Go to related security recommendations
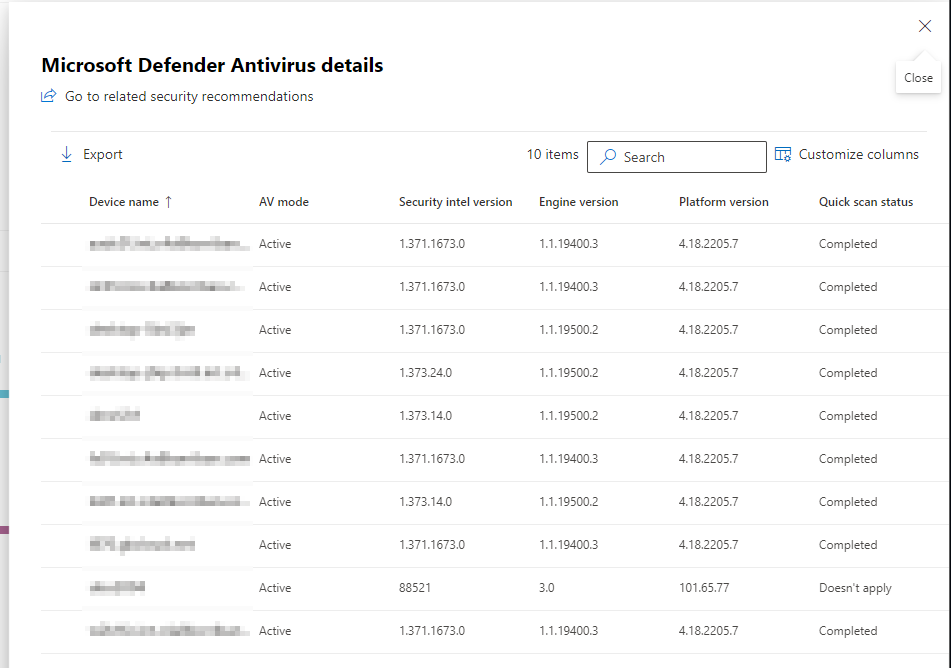 (x=177, y=96)
